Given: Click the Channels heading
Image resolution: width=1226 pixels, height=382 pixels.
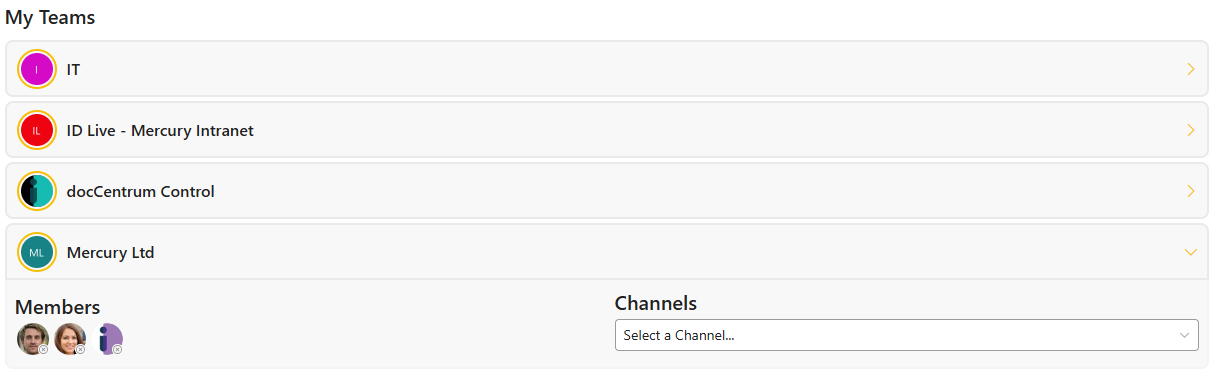Looking at the screenshot, I should 655,303.
